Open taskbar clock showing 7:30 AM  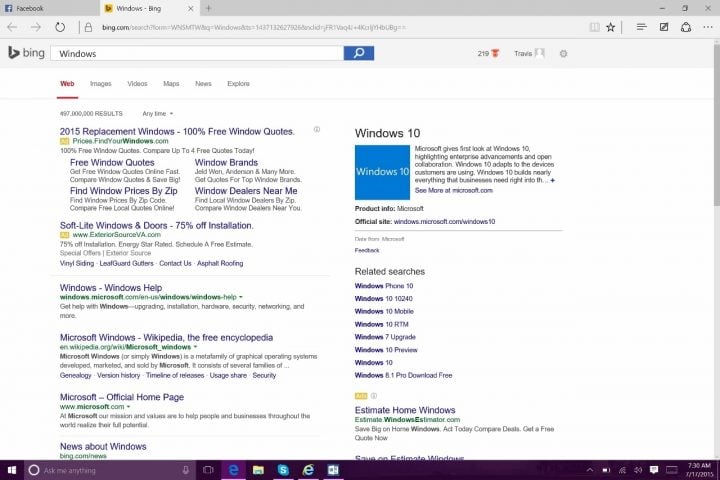(x=699, y=470)
